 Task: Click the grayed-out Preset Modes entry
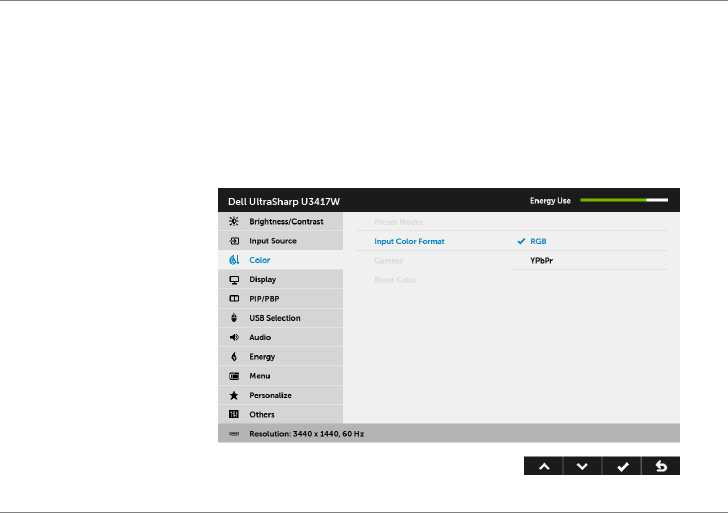click(x=399, y=222)
